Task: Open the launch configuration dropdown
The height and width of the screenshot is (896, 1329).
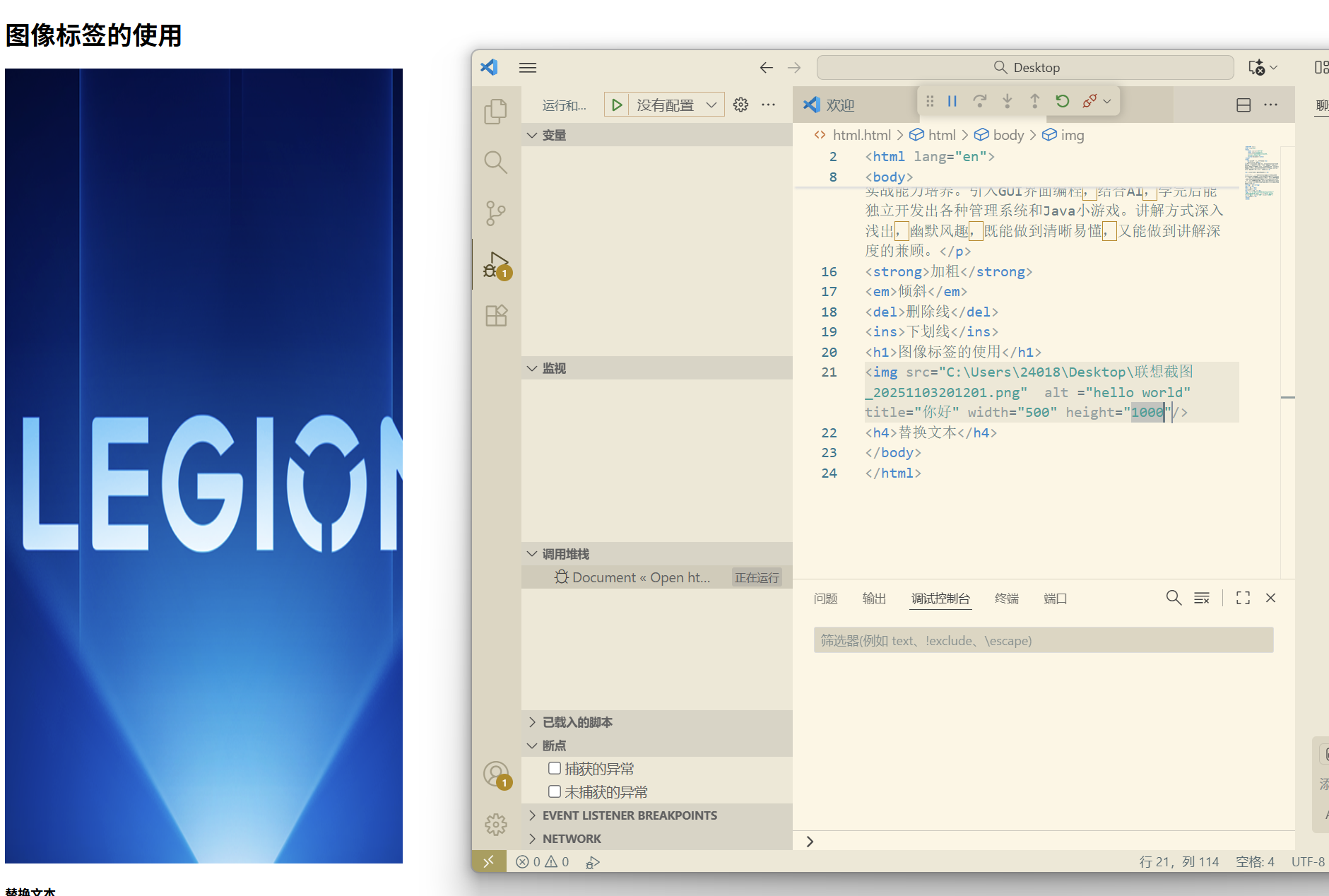Action: pos(676,105)
